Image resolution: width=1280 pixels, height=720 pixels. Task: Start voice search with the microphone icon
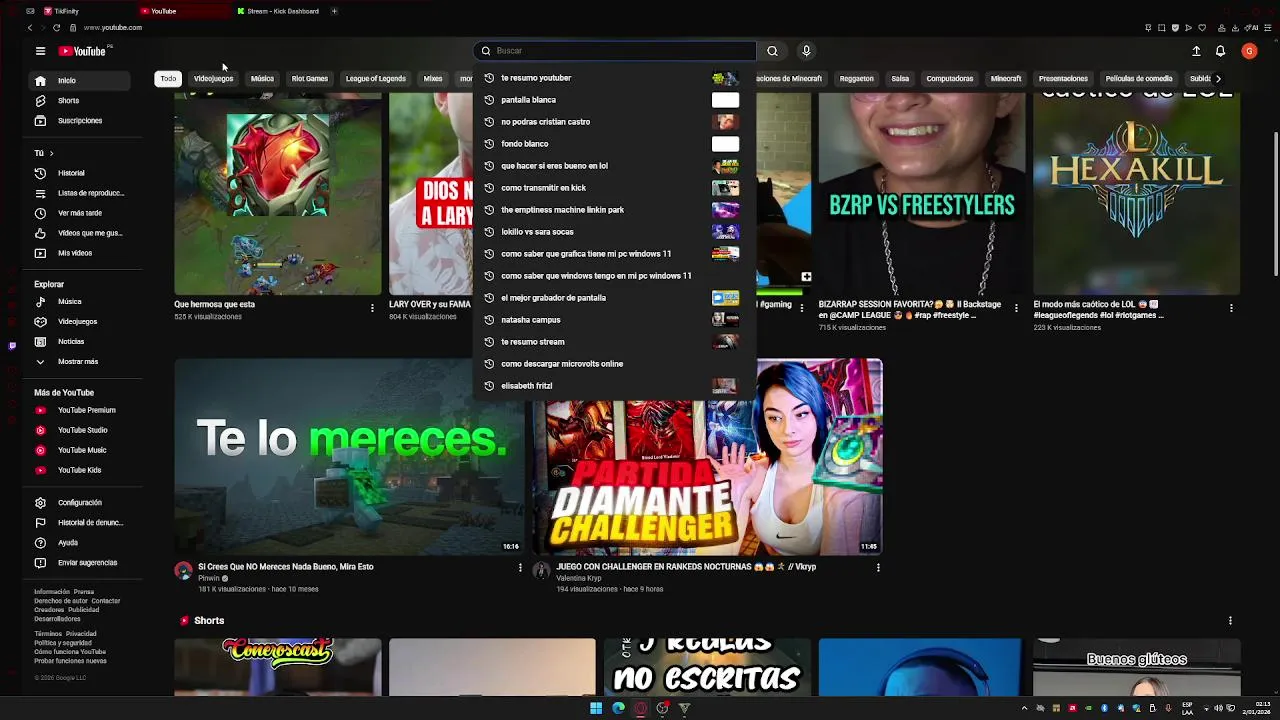click(x=806, y=51)
